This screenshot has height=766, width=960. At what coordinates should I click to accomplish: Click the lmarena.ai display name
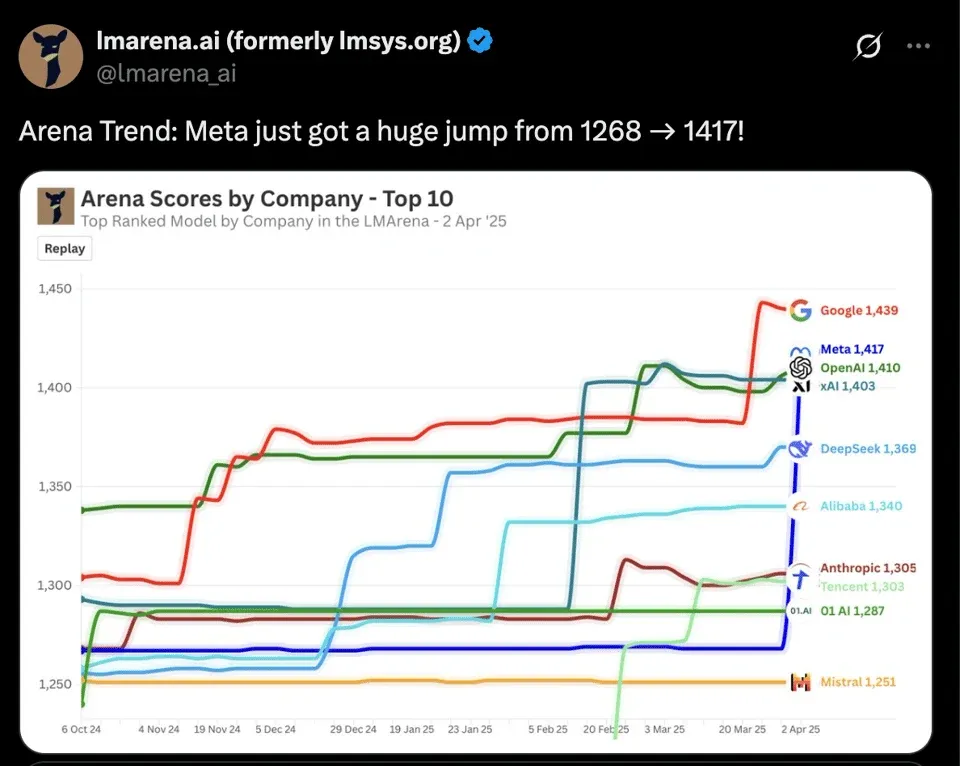pyautogui.click(x=278, y=41)
